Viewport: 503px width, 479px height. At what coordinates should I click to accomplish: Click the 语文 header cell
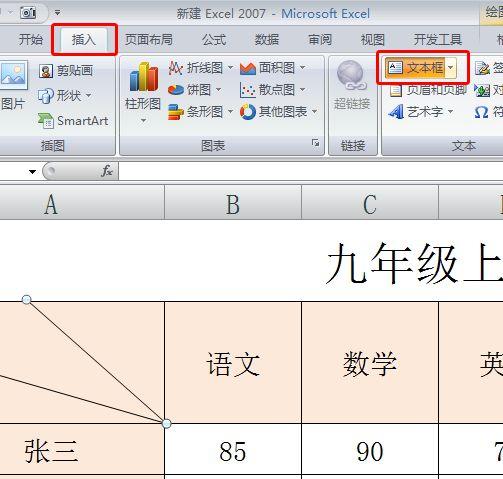(x=233, y=363)
